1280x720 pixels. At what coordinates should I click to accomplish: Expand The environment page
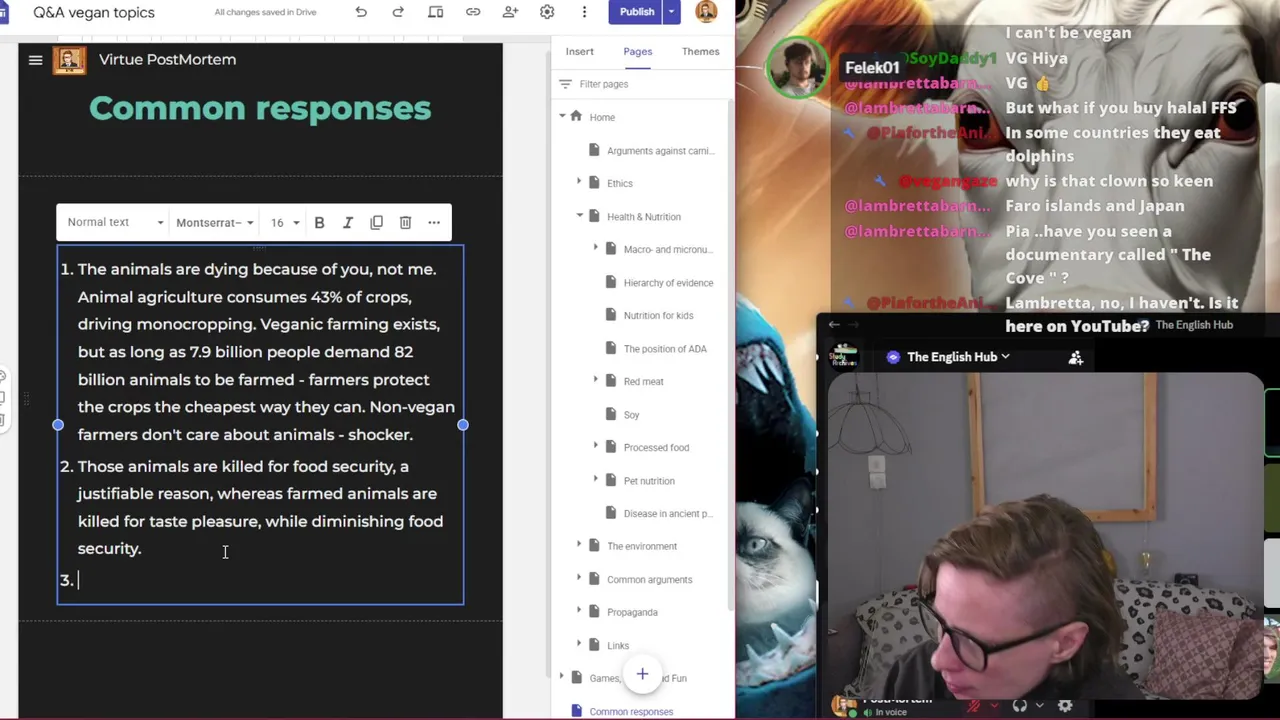pos(579,546)
